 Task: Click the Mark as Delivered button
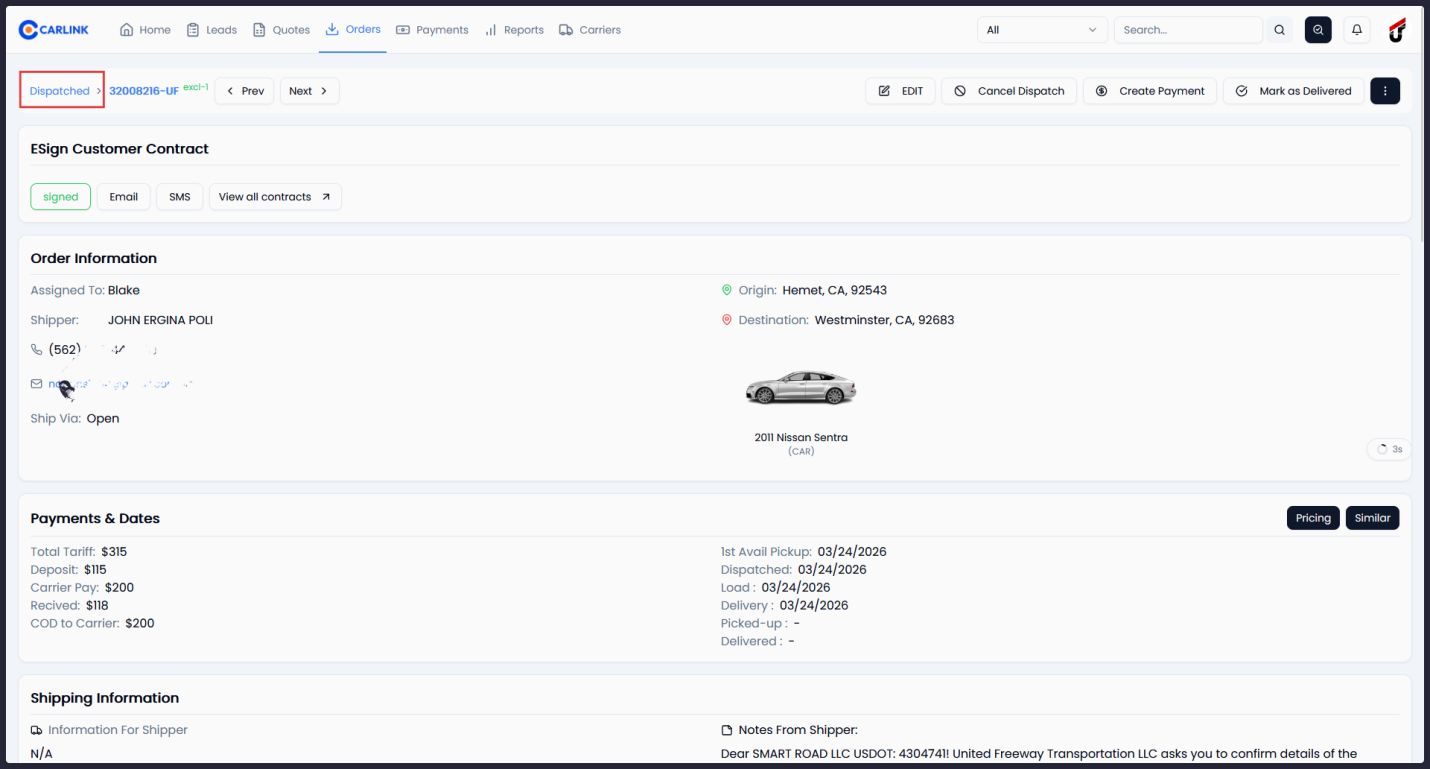click(1293, 90)
